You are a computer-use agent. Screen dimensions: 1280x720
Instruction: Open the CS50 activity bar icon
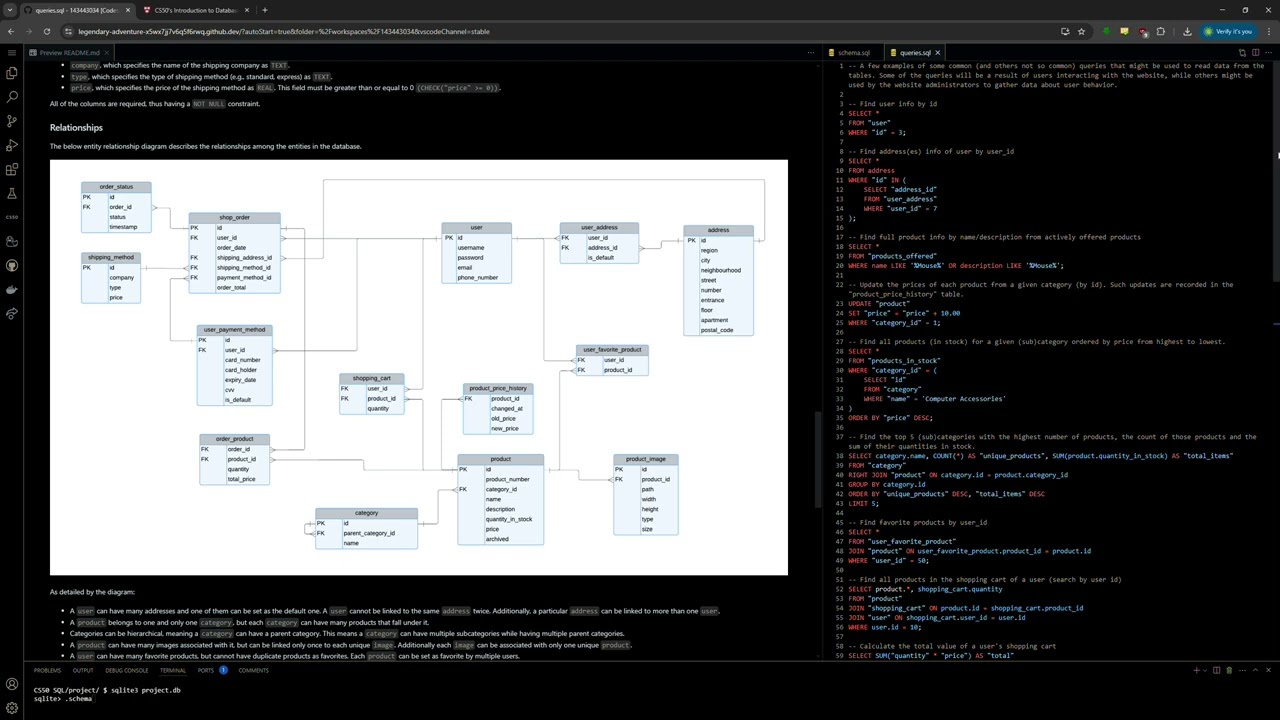coord(11,217)
